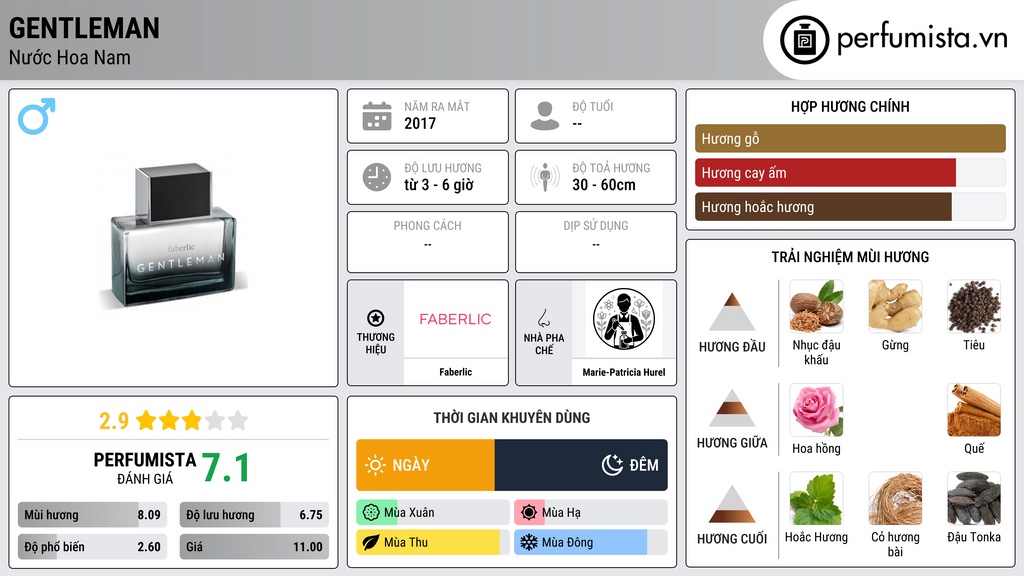Click the moon icon in Đêm bar
The width and height of the screenshot is (1024, 576).
pyautogui.click(x=612, y=465)
